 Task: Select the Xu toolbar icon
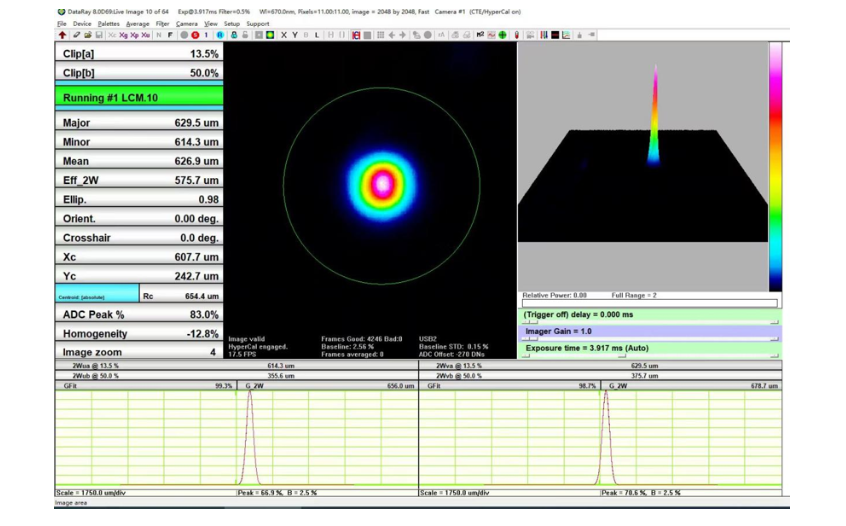146,35
